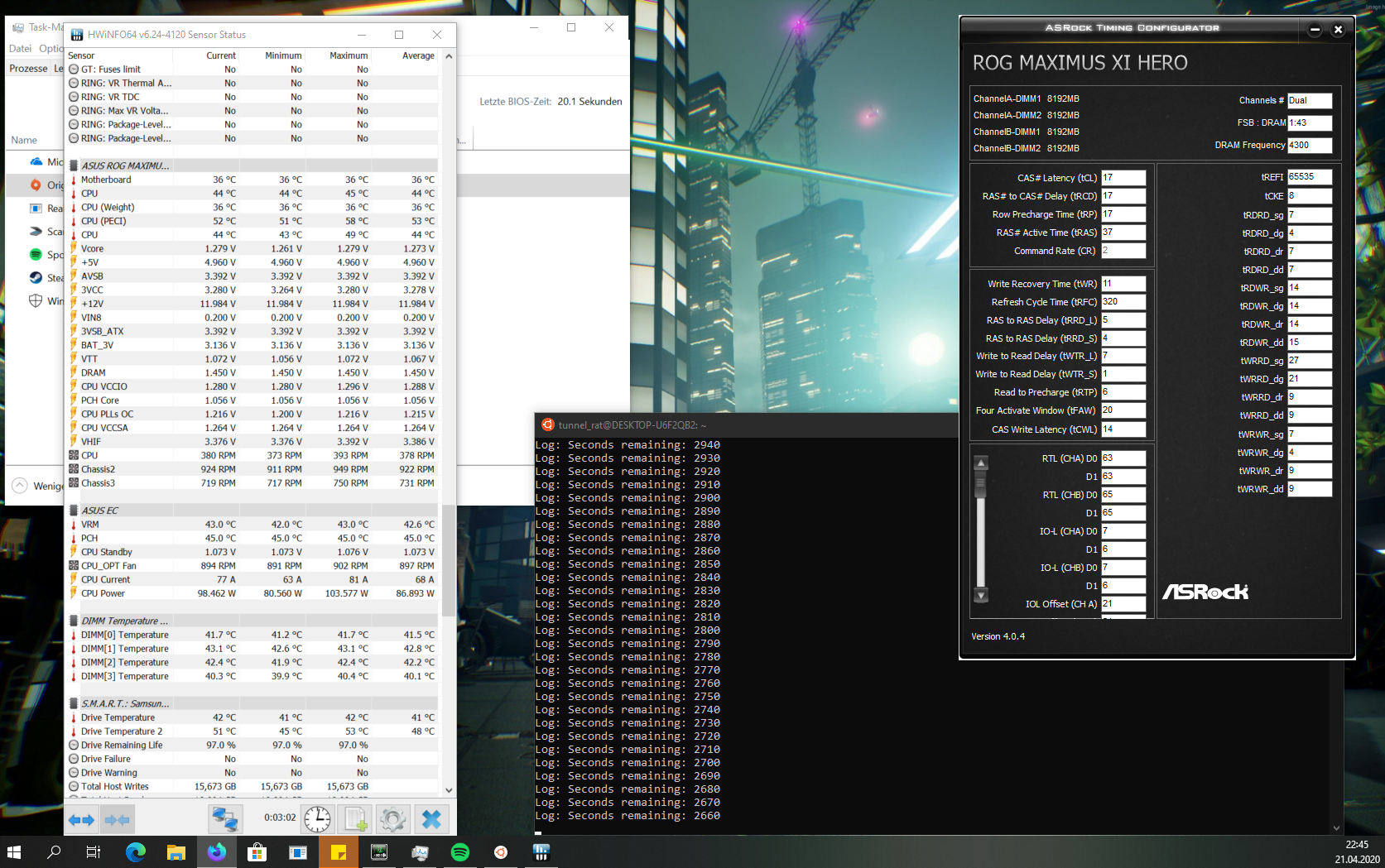
Task: Click the terminal scrollbar down arrow
Action: [x=1336, y=827]
